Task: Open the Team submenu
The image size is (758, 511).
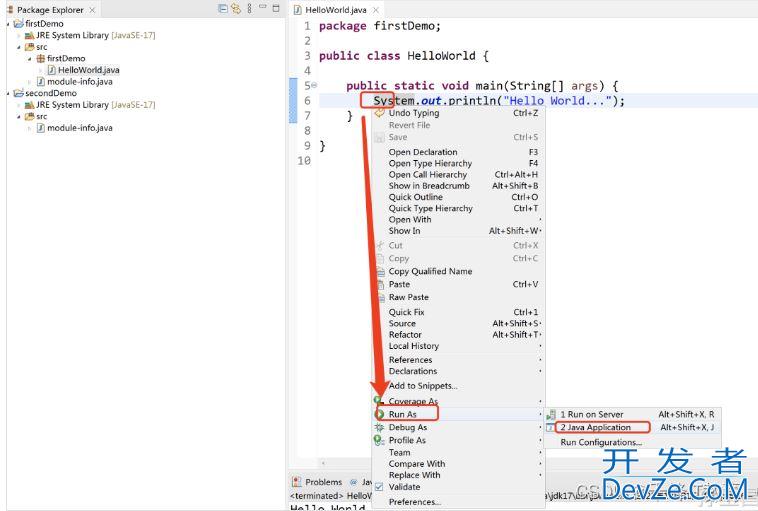Action: coord(458,453)
